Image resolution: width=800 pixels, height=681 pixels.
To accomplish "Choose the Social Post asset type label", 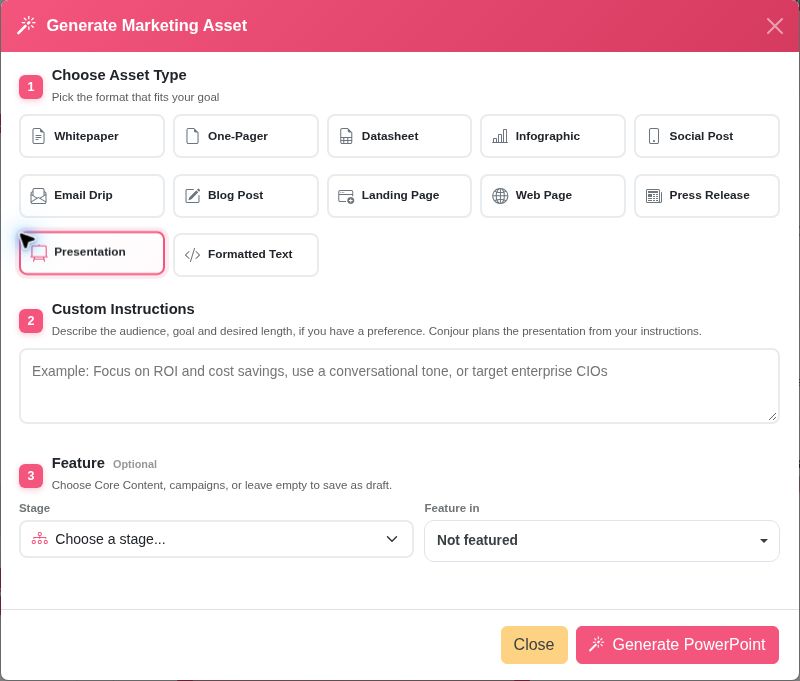I will pyautogui.click(x=701, y=136).
